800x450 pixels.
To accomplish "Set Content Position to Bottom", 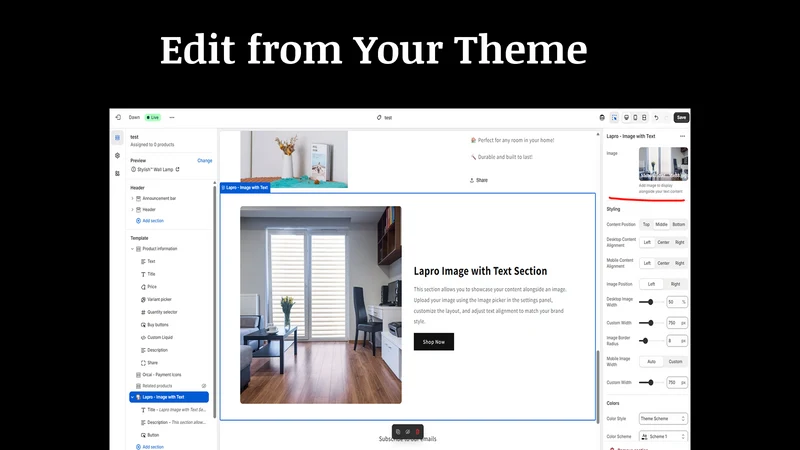I will pos(679,224).
